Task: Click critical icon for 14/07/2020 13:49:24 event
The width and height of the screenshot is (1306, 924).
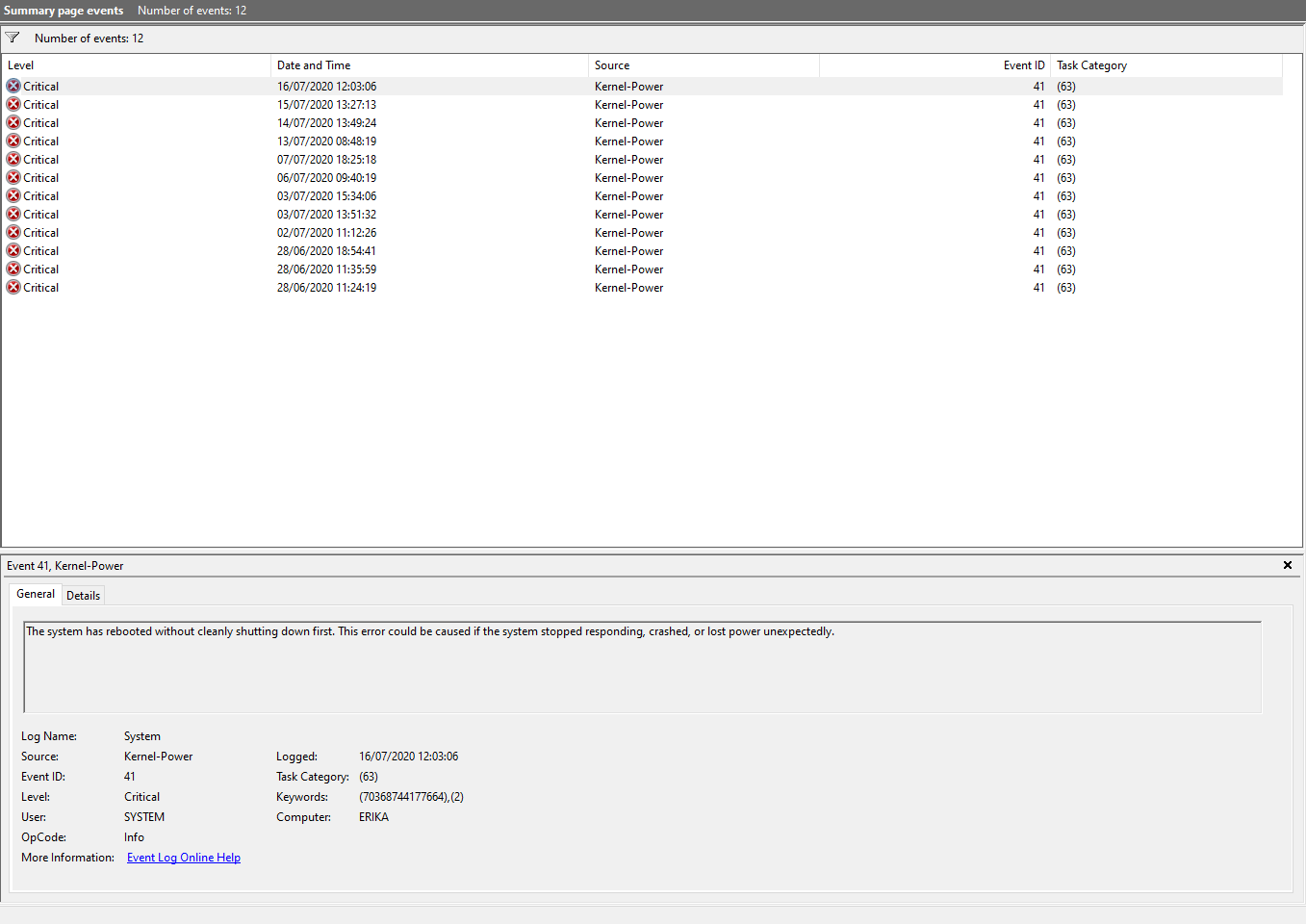Action: point(13,123)
